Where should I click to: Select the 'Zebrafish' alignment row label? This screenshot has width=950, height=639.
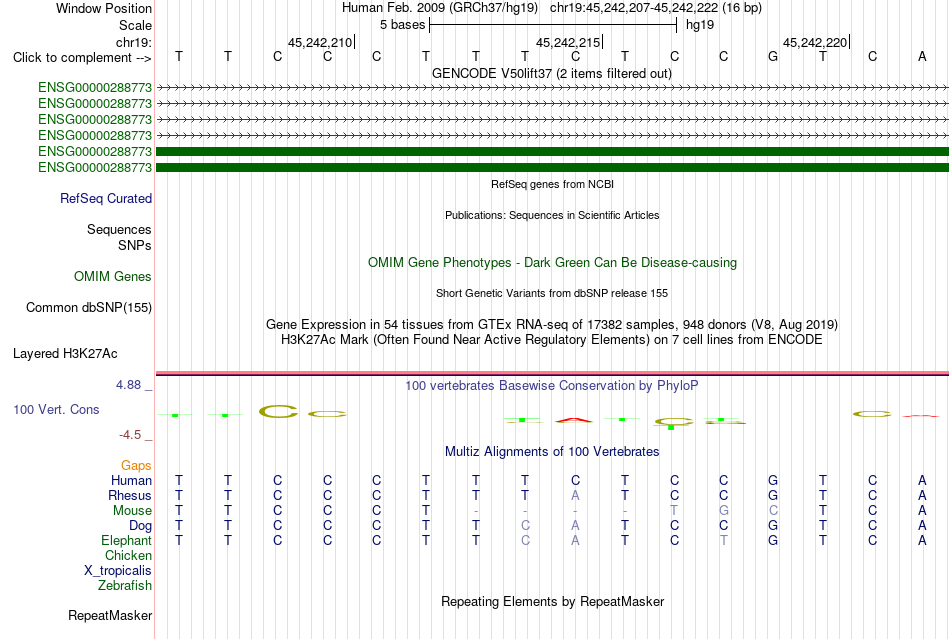[x=125, y=586]
